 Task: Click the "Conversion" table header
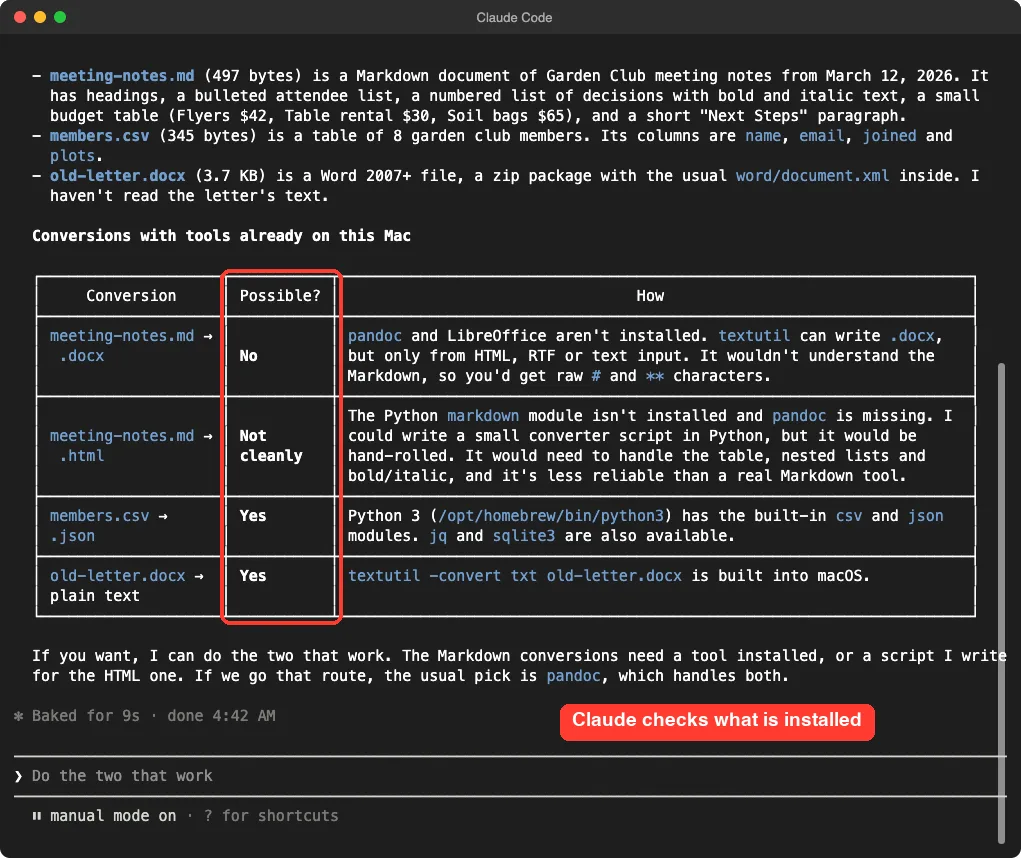(131, 296)
